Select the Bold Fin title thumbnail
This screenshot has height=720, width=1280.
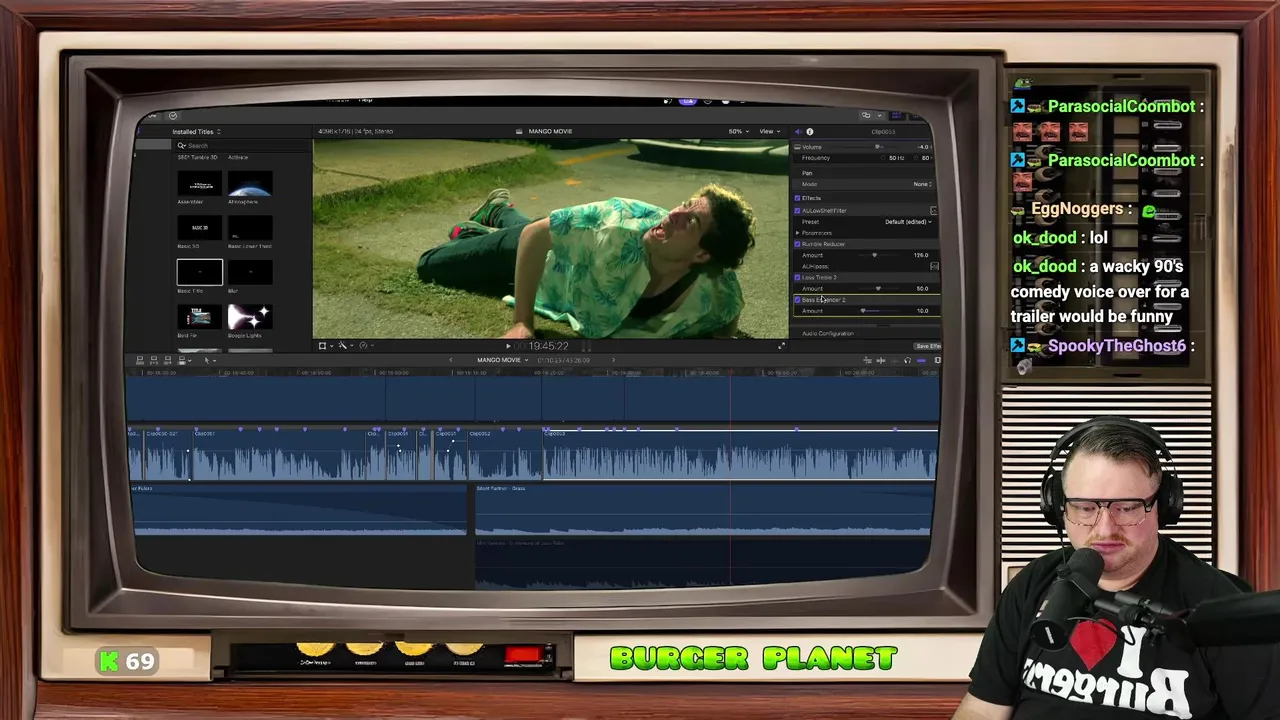pyautogui.click(x=200, y=316)
